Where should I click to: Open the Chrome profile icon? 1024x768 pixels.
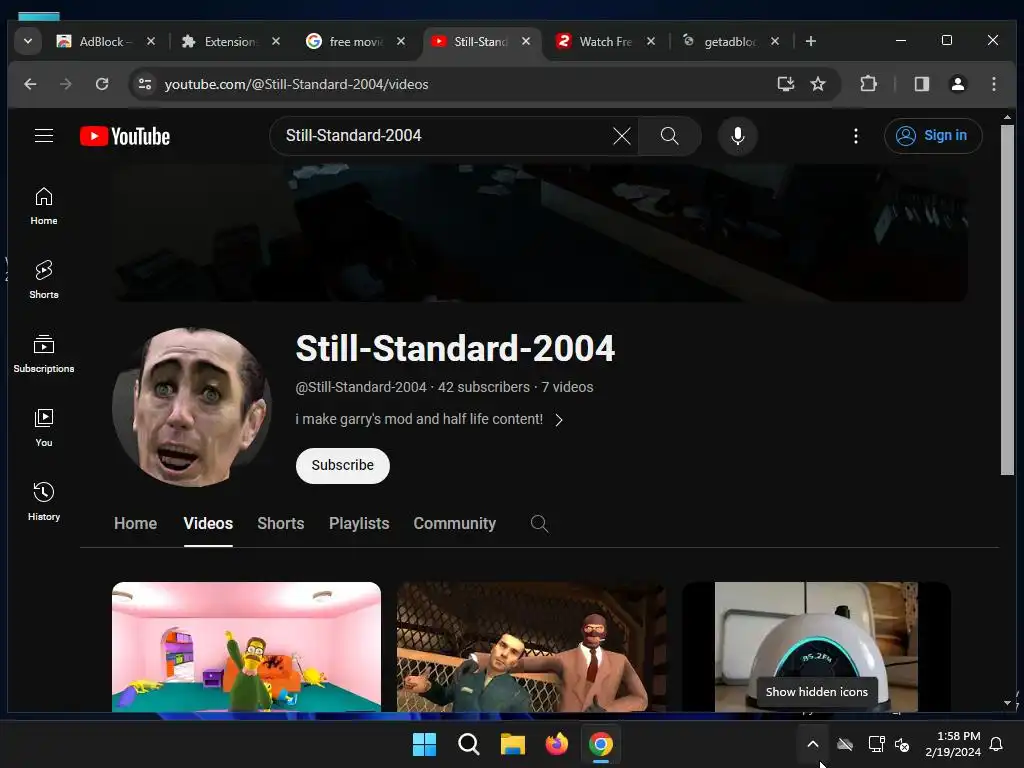tap(957, 84)
